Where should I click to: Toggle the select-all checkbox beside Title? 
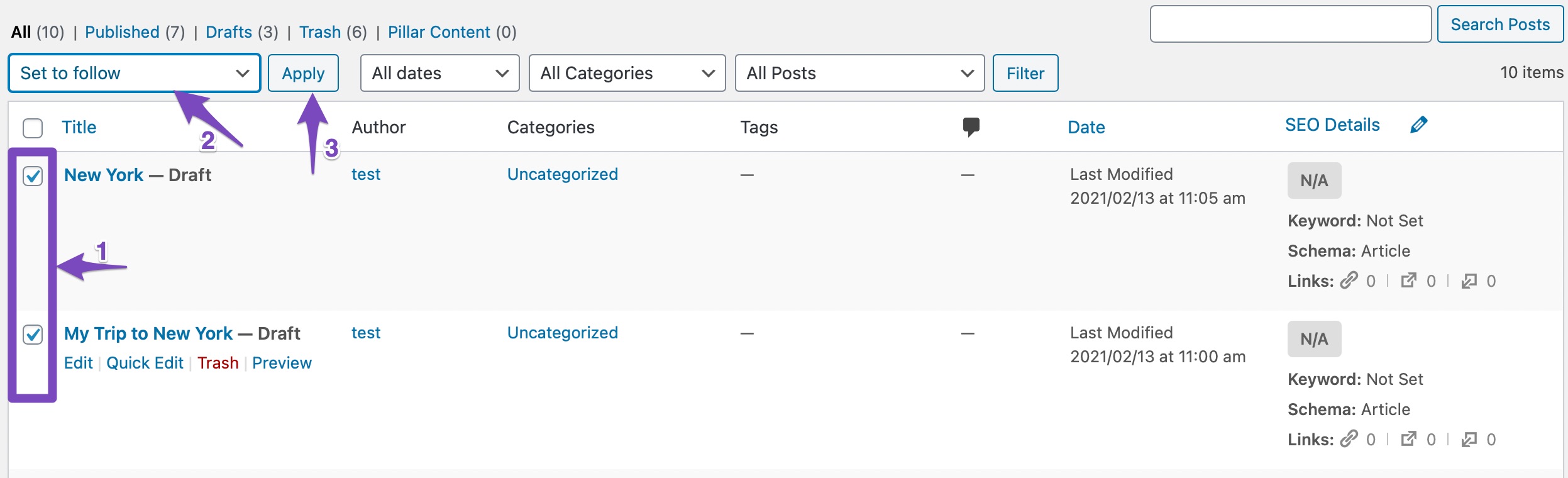33,128
